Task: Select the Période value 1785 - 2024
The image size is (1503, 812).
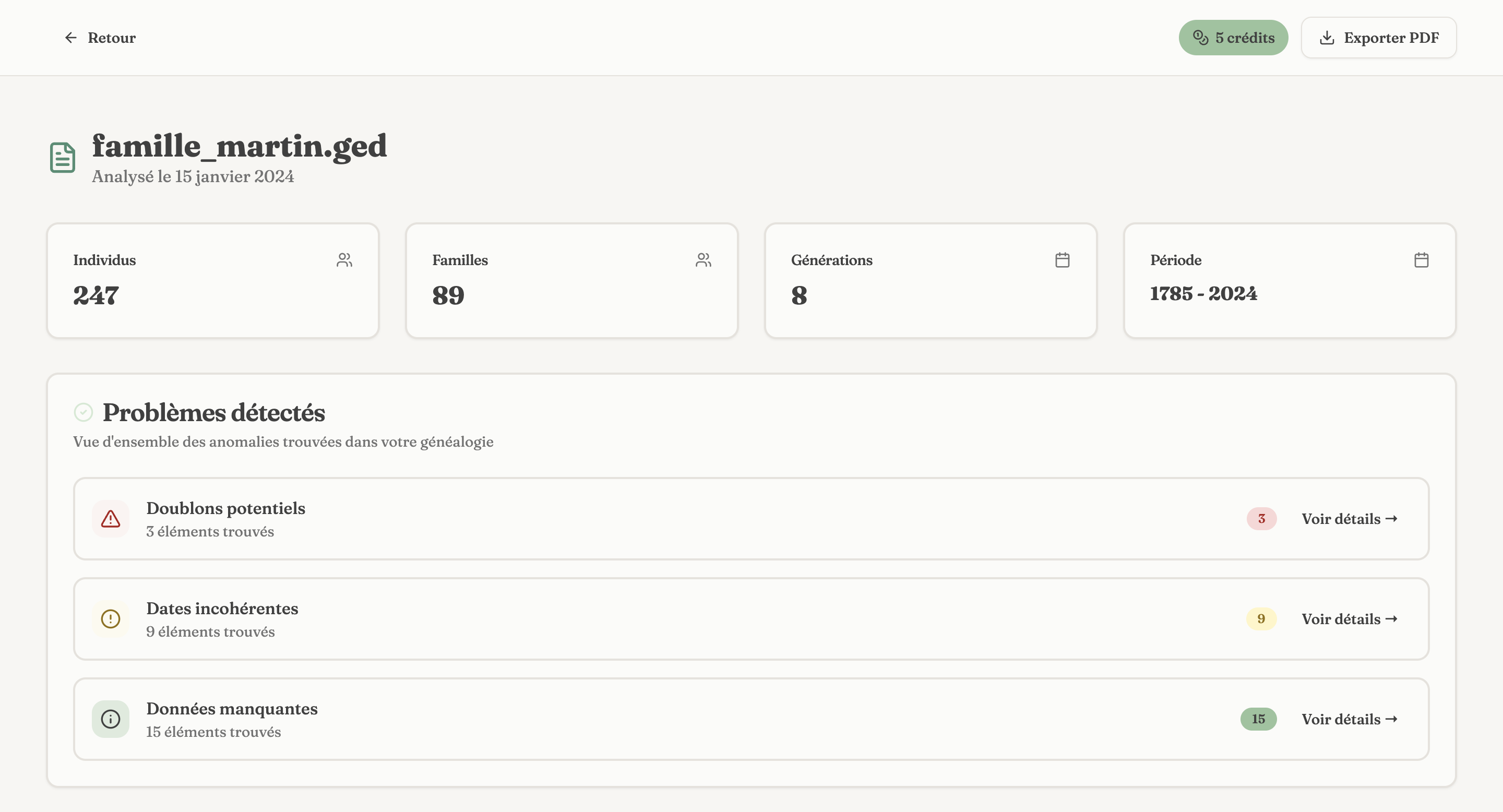Action: coord(1203,293)
